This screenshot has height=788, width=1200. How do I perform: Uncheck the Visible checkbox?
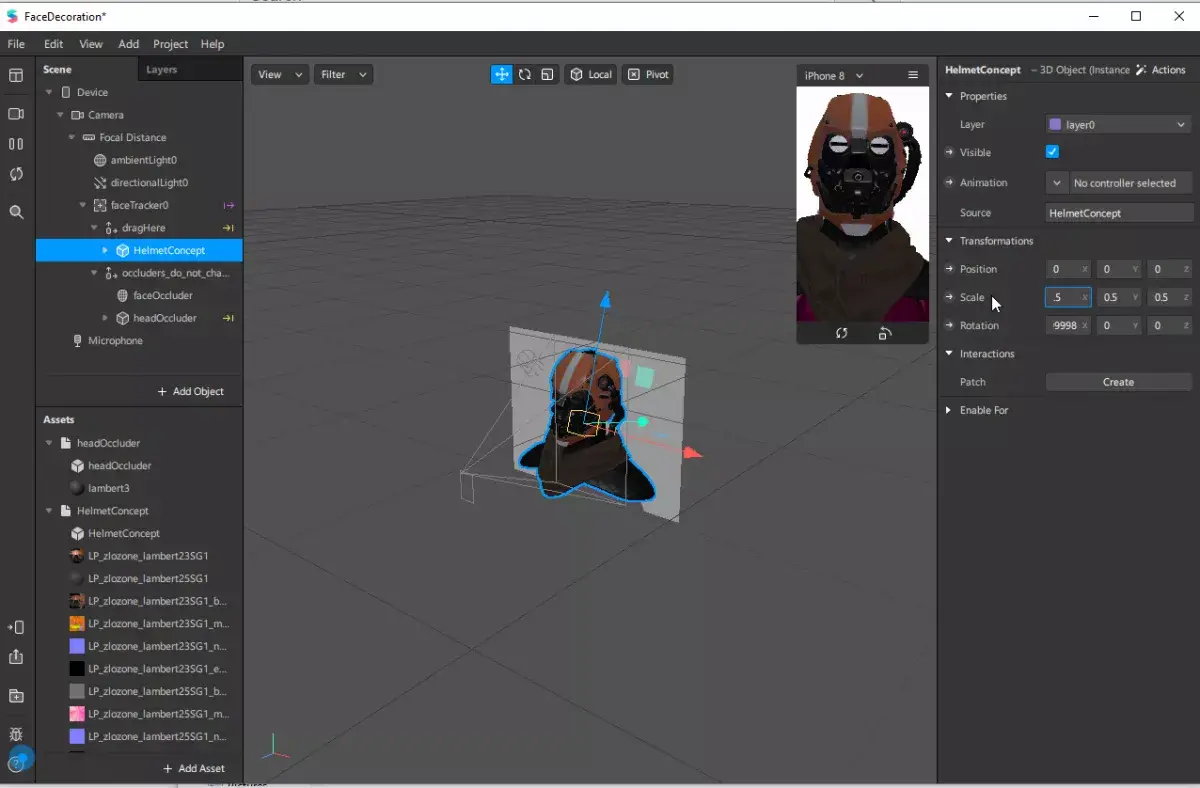1052,152
